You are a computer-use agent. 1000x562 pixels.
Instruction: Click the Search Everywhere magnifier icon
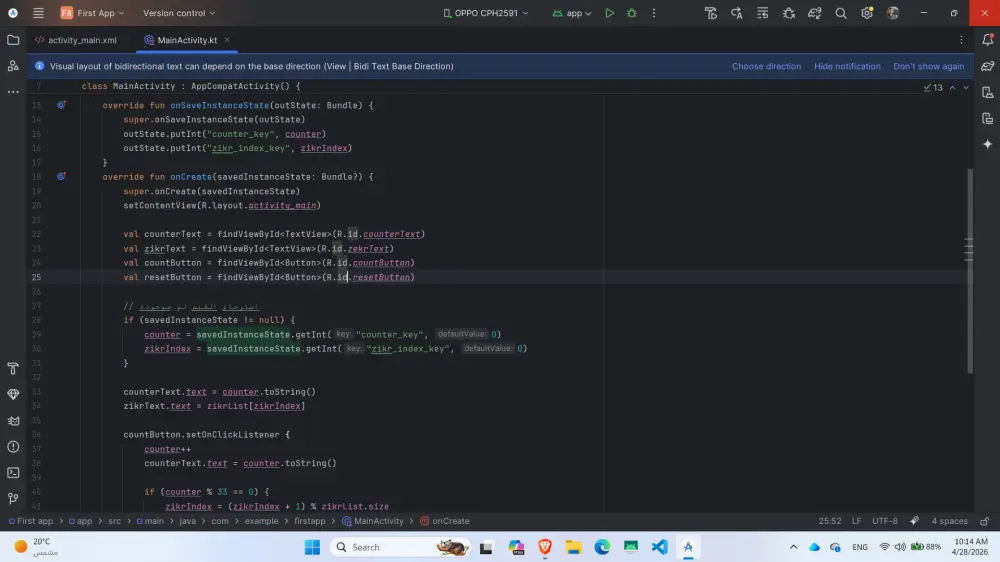click(x=841, y=13)
